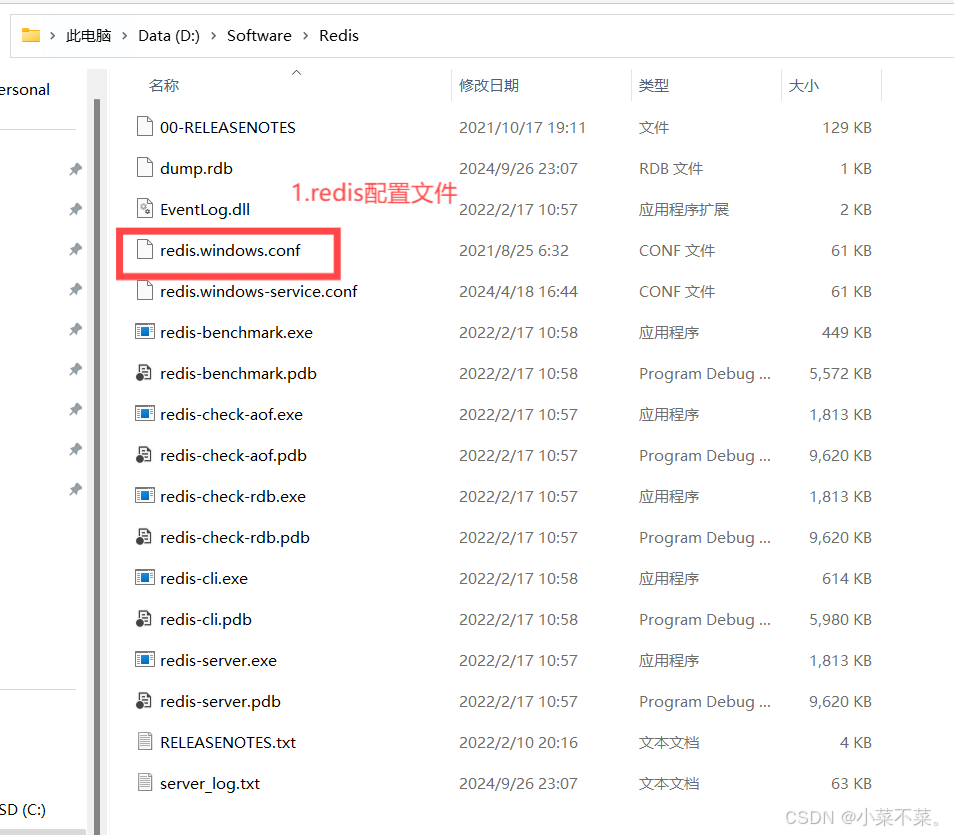Sort files by the 修改日期 column header
Image resolution: width=954 pixels, height=835 pixels.
[489, 86]
